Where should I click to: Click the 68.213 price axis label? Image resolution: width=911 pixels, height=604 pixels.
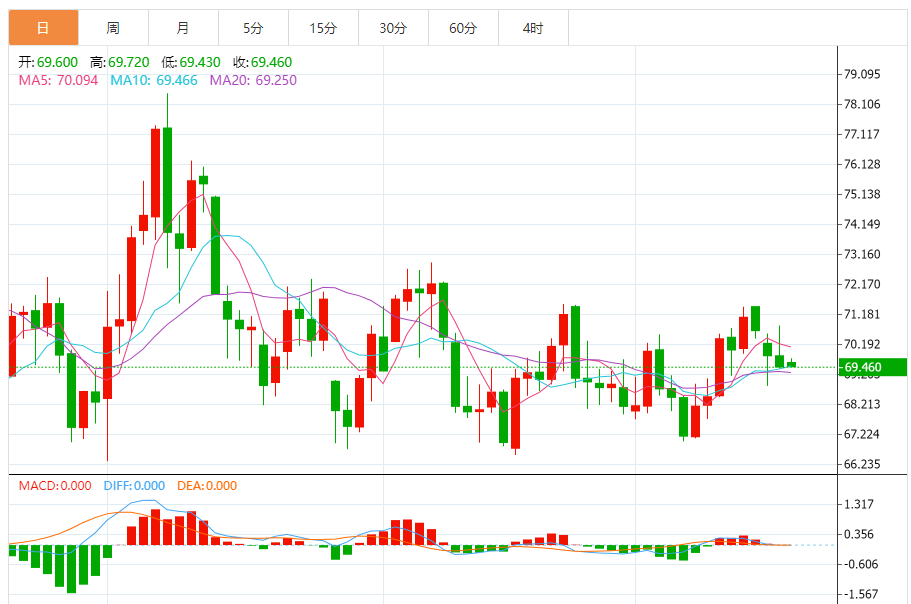(862, 404)
